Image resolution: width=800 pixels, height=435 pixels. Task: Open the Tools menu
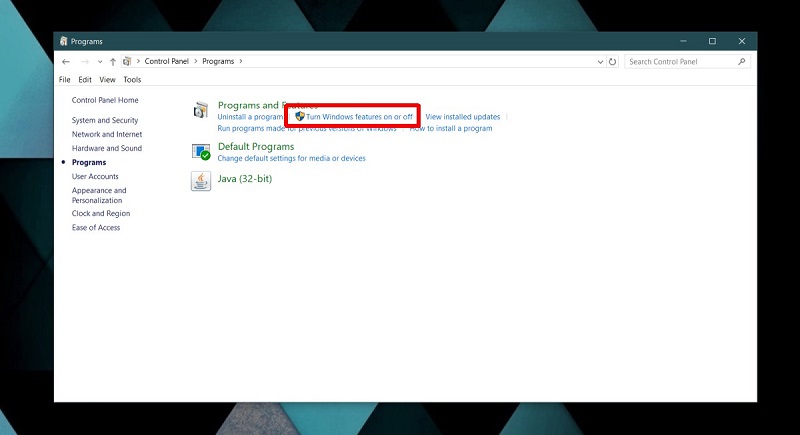coord(132,80)
